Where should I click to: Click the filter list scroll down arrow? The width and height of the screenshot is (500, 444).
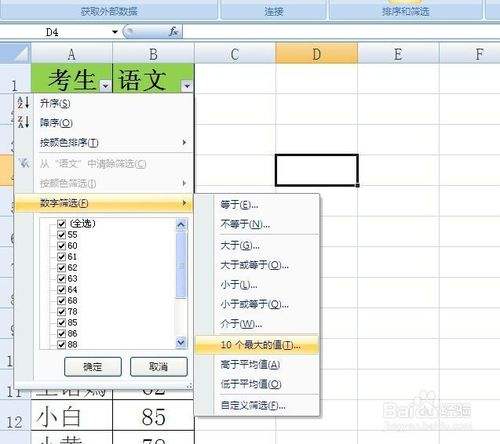tap(181, 342)
